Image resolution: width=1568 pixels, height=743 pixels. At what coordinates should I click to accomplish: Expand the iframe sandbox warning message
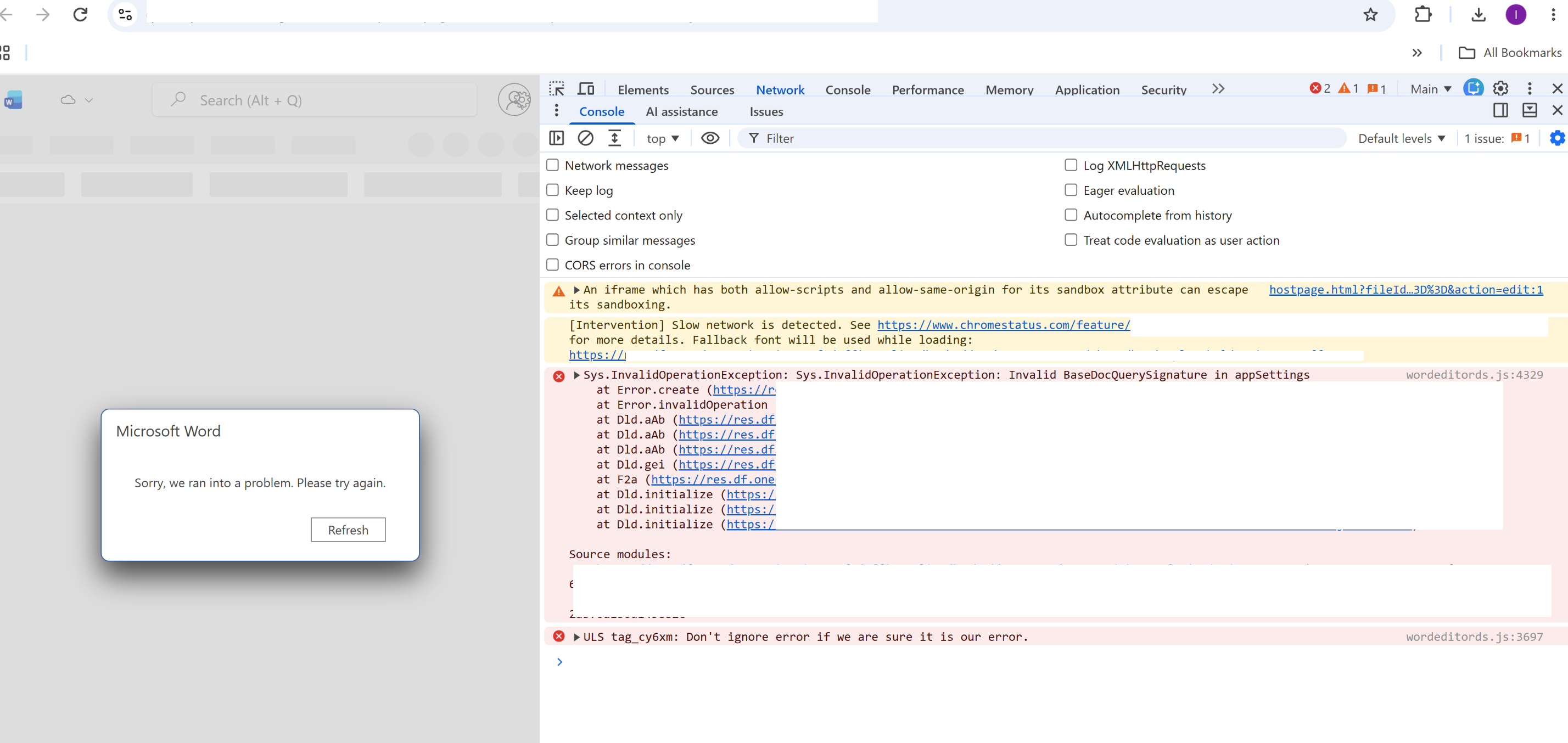tap(576, 290)
